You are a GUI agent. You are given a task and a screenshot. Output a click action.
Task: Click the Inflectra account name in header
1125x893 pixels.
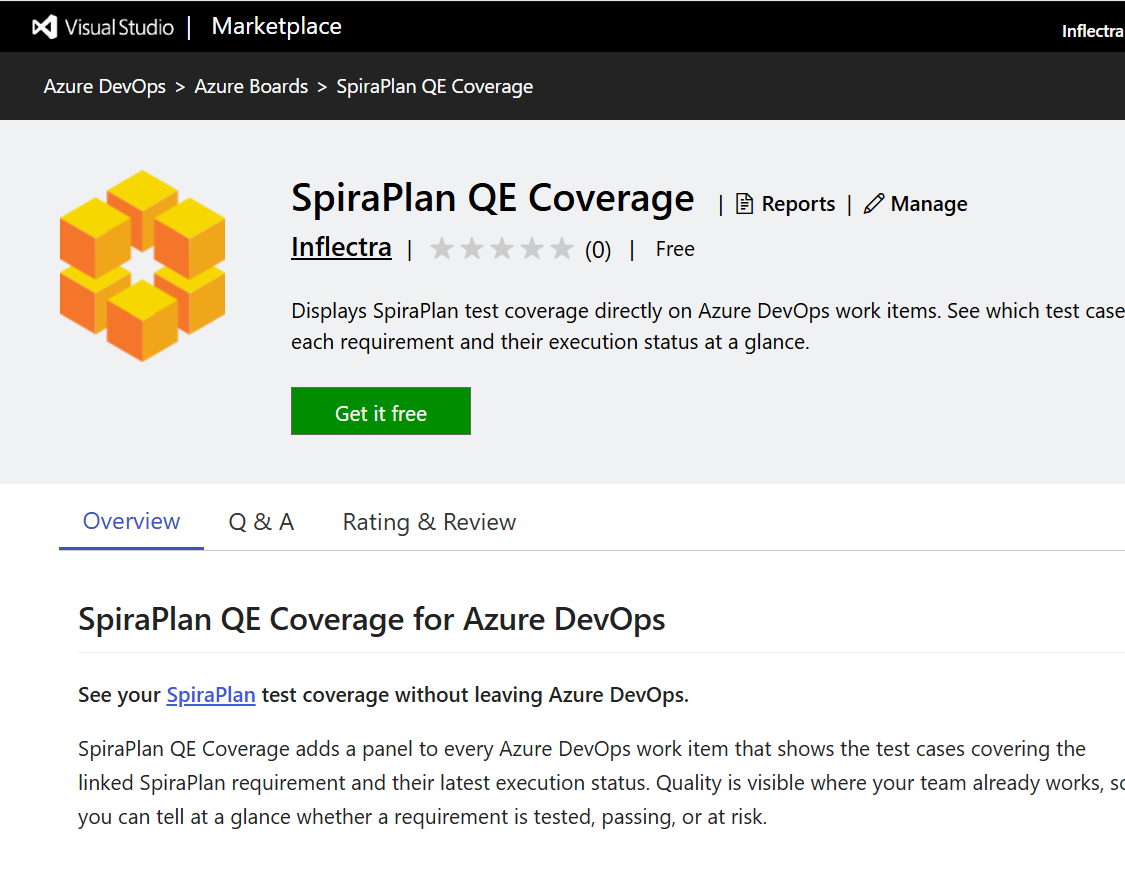point(1093,32)
